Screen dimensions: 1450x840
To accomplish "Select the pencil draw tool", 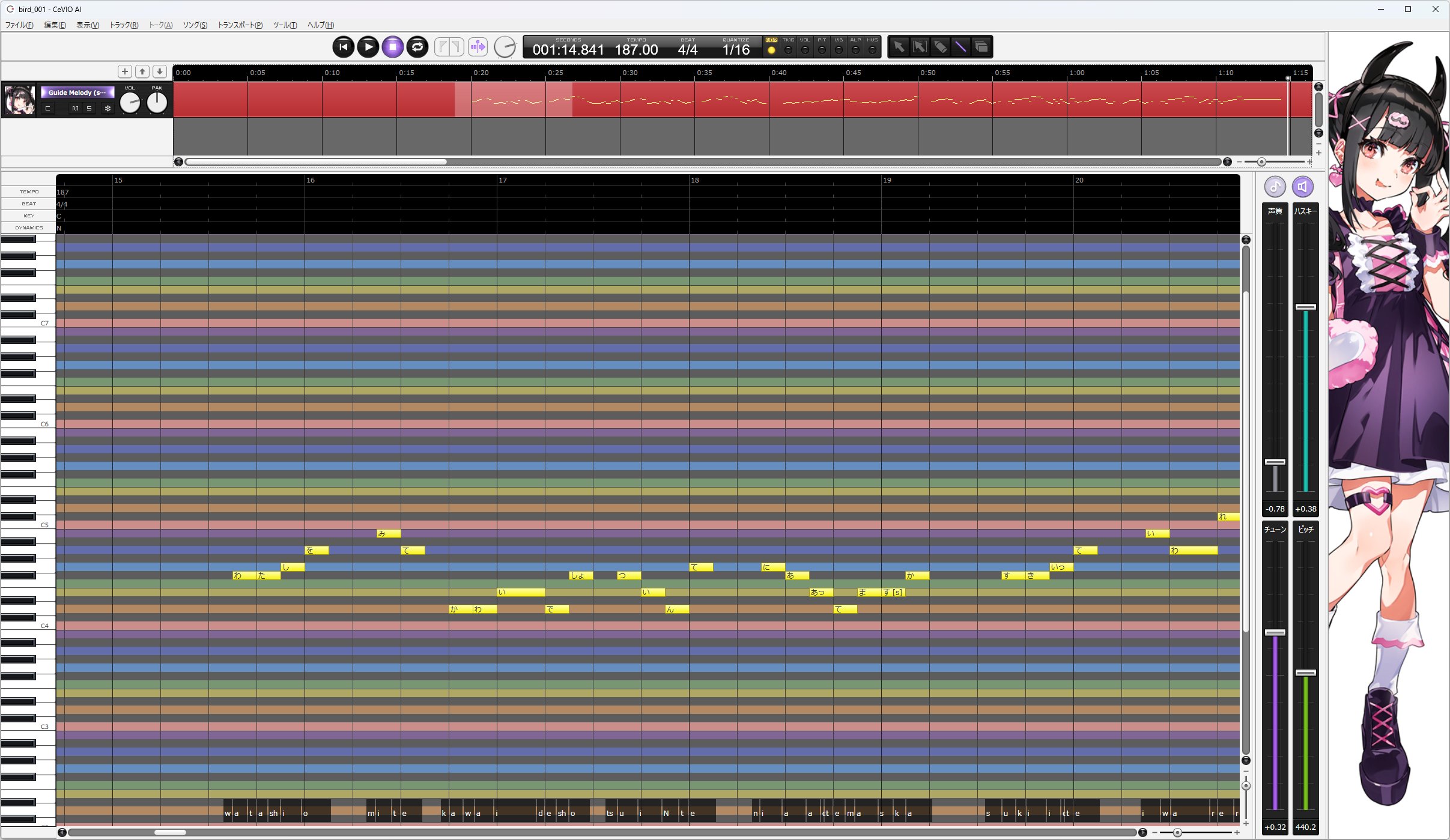I will 940,47.
